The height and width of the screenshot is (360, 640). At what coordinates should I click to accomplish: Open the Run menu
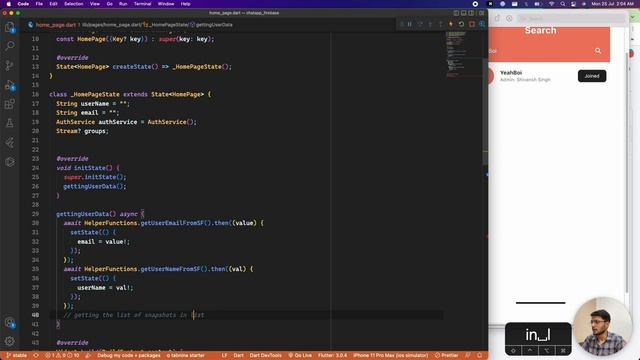pyautogui.click(x=123, y=4)
